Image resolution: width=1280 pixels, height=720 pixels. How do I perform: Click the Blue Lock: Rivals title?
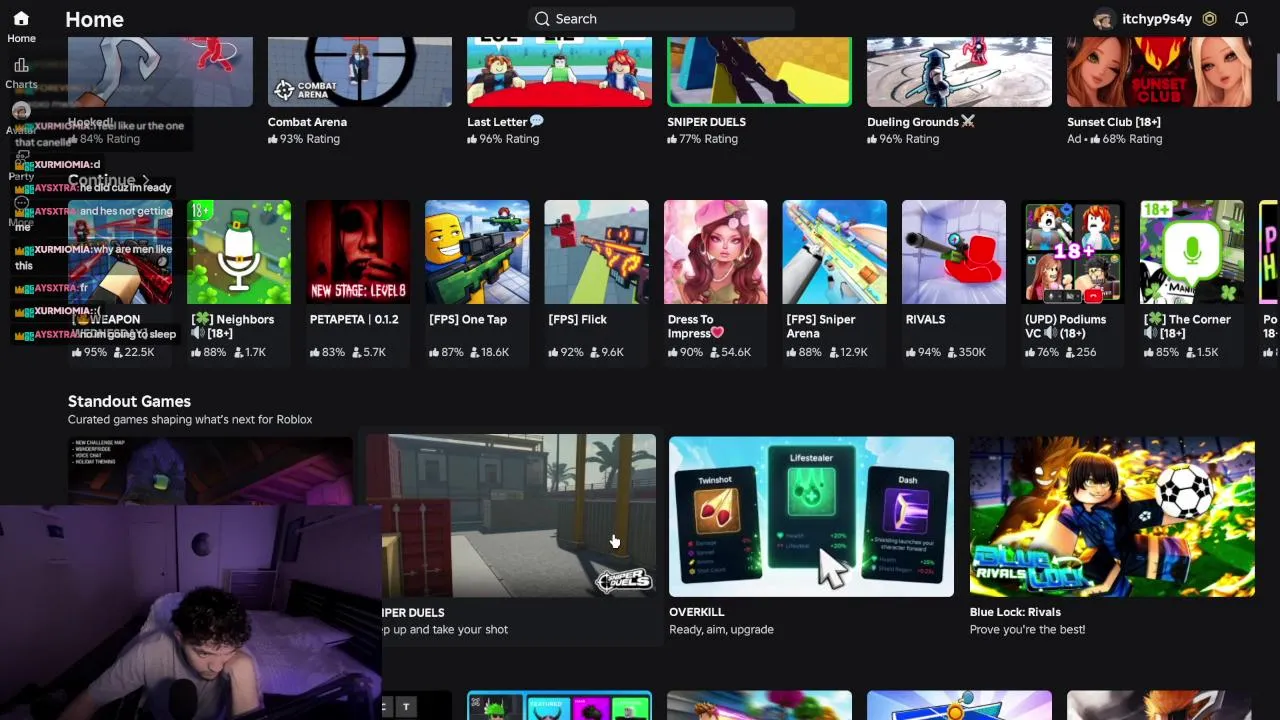tap(1015, 612)
